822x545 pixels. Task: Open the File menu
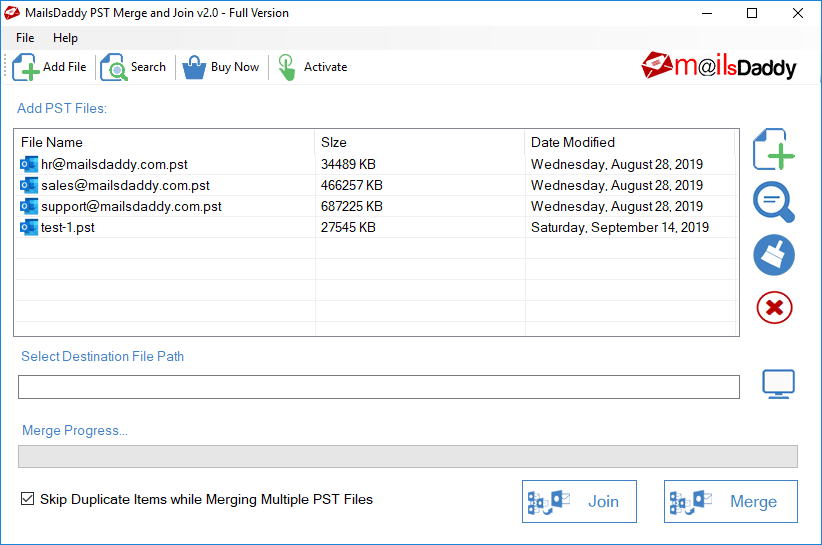click(25, 38)
